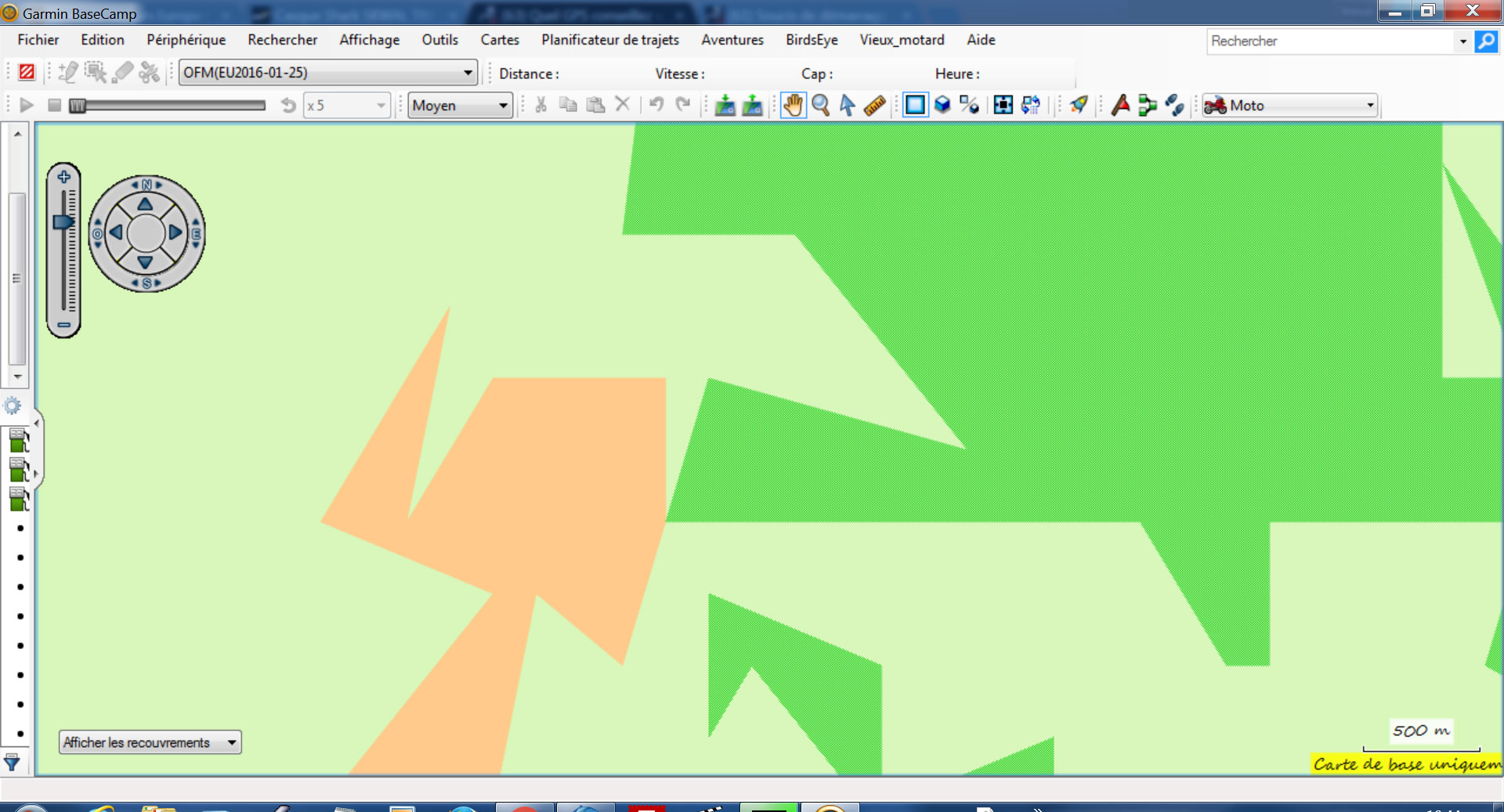Click the blue search magnifier button
The height and width of the screenshot is (812, 1504).
(1485, 41)
